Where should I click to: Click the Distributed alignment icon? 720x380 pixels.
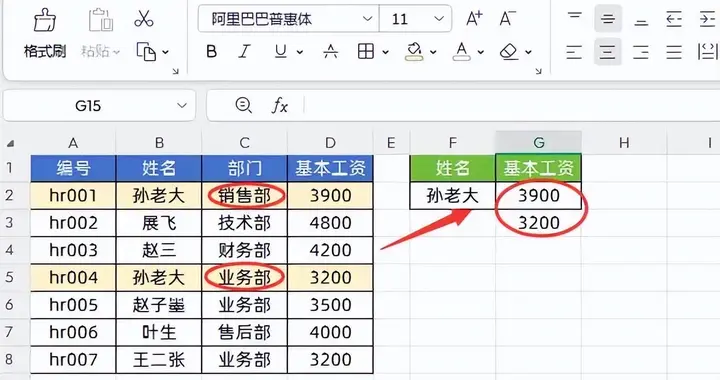coord(707,51)
